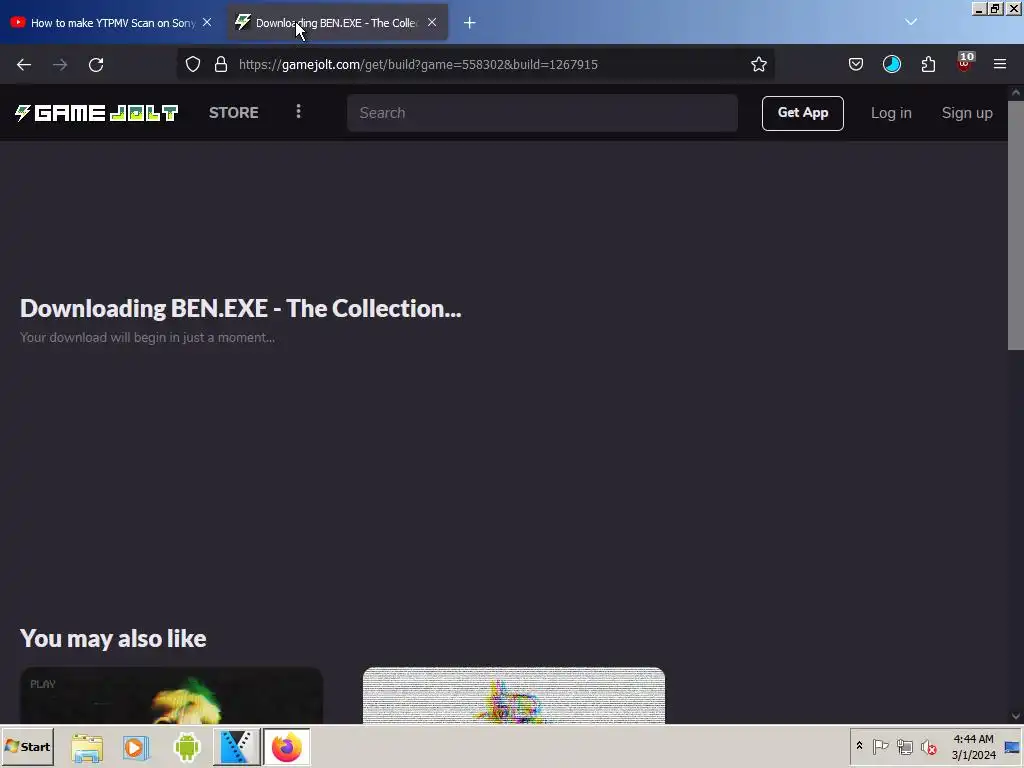Click the URL address bar
The image size is (1024, 768).
(475, 64)
